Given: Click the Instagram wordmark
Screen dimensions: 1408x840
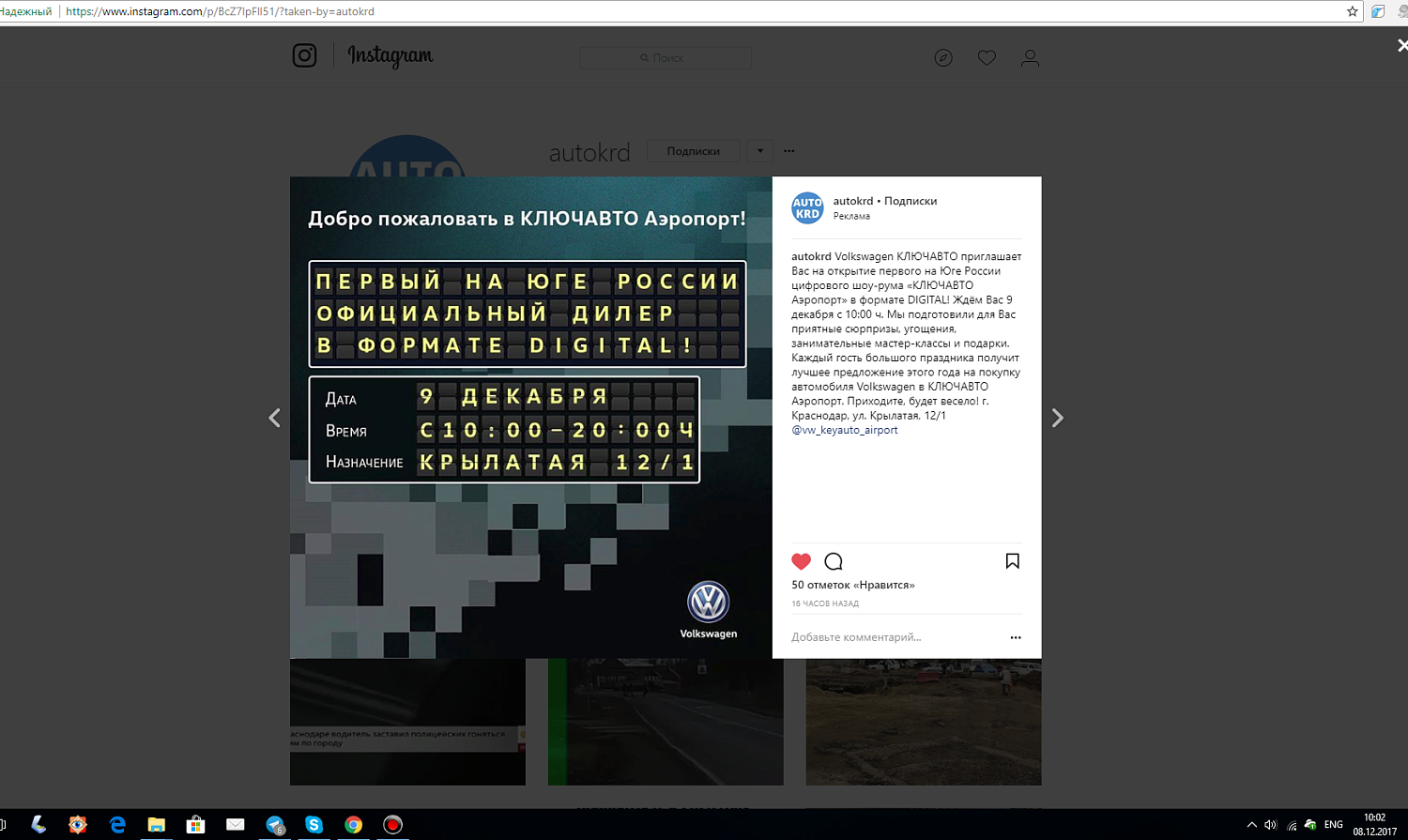Looking at the screenshot, I should point(390,56).
